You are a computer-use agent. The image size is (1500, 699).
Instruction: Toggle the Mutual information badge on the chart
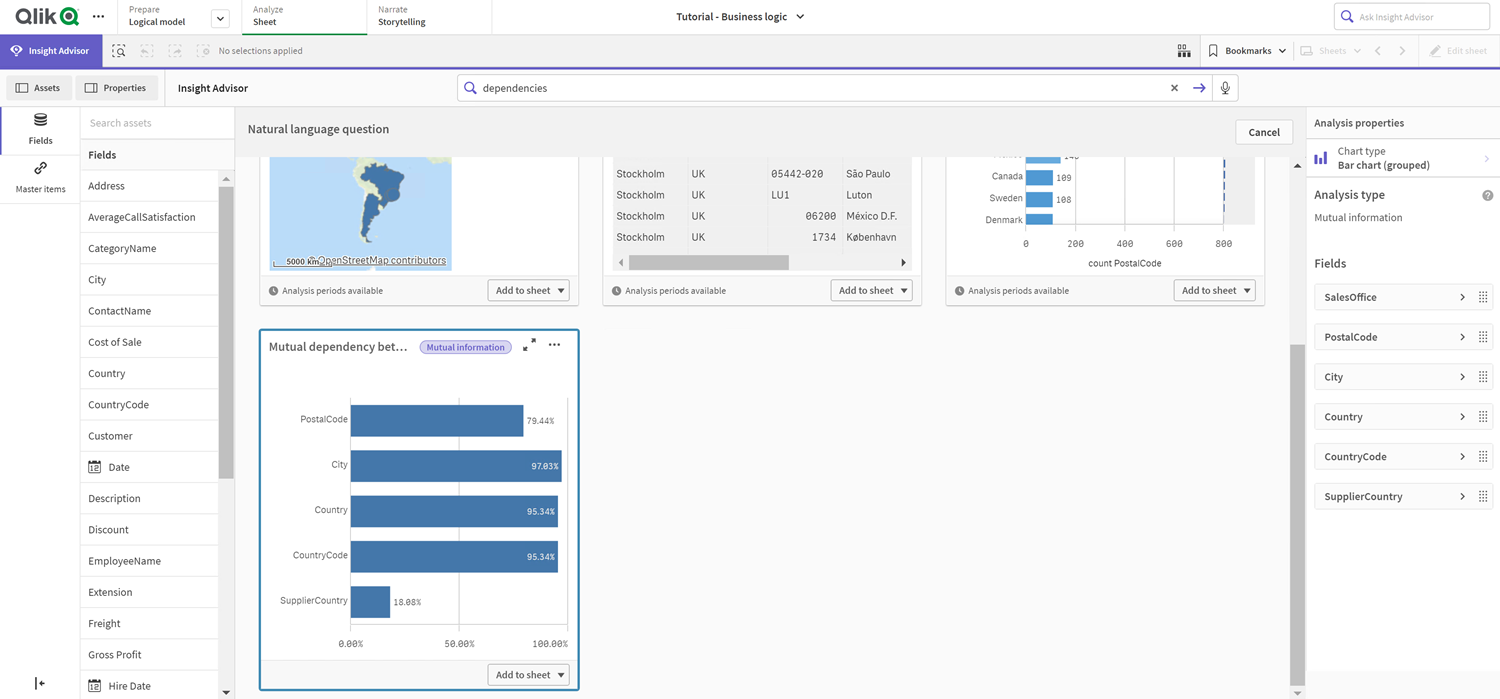pos(464,346)
